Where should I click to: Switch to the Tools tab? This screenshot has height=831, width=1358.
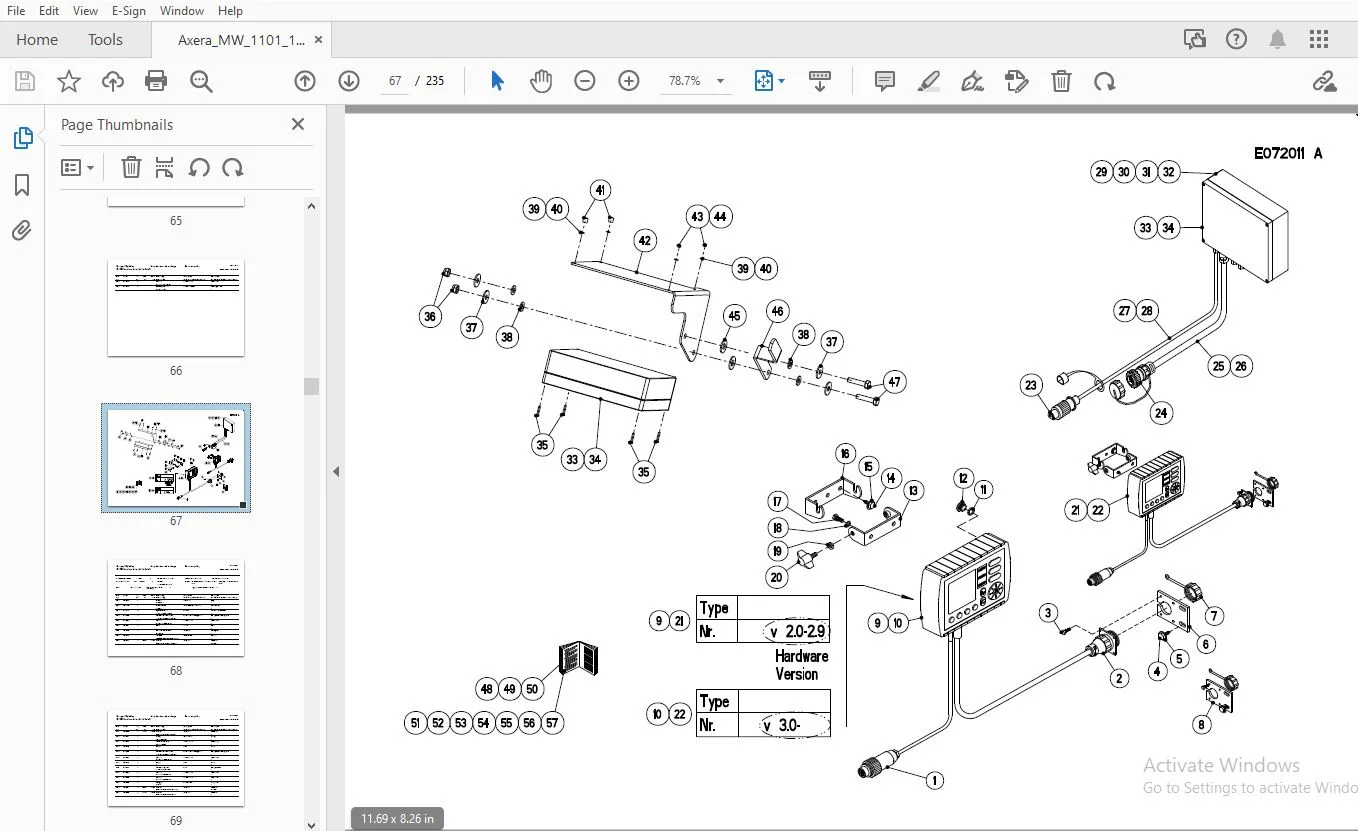105,39
